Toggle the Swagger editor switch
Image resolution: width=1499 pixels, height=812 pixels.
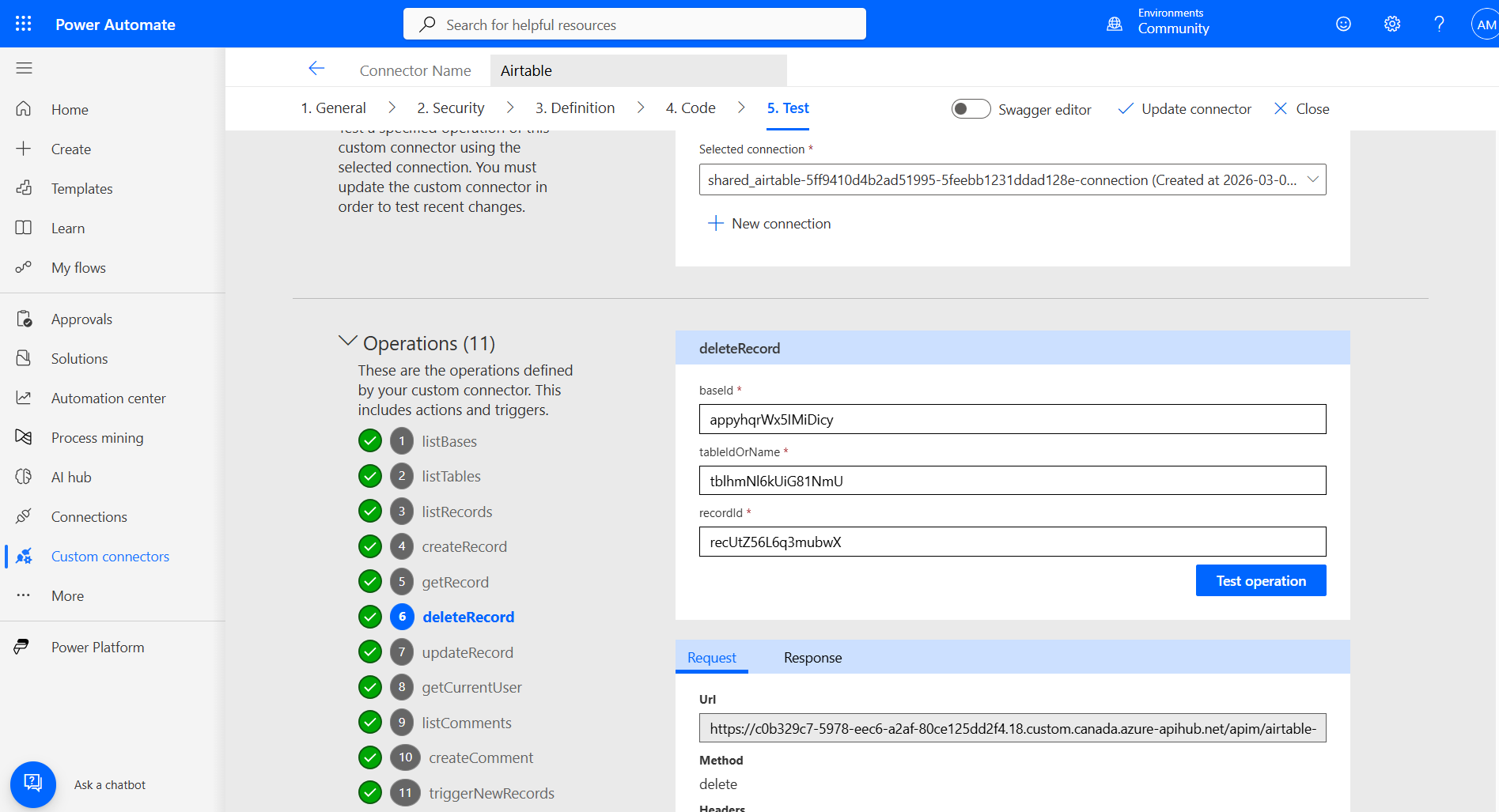tap(971, 108)
